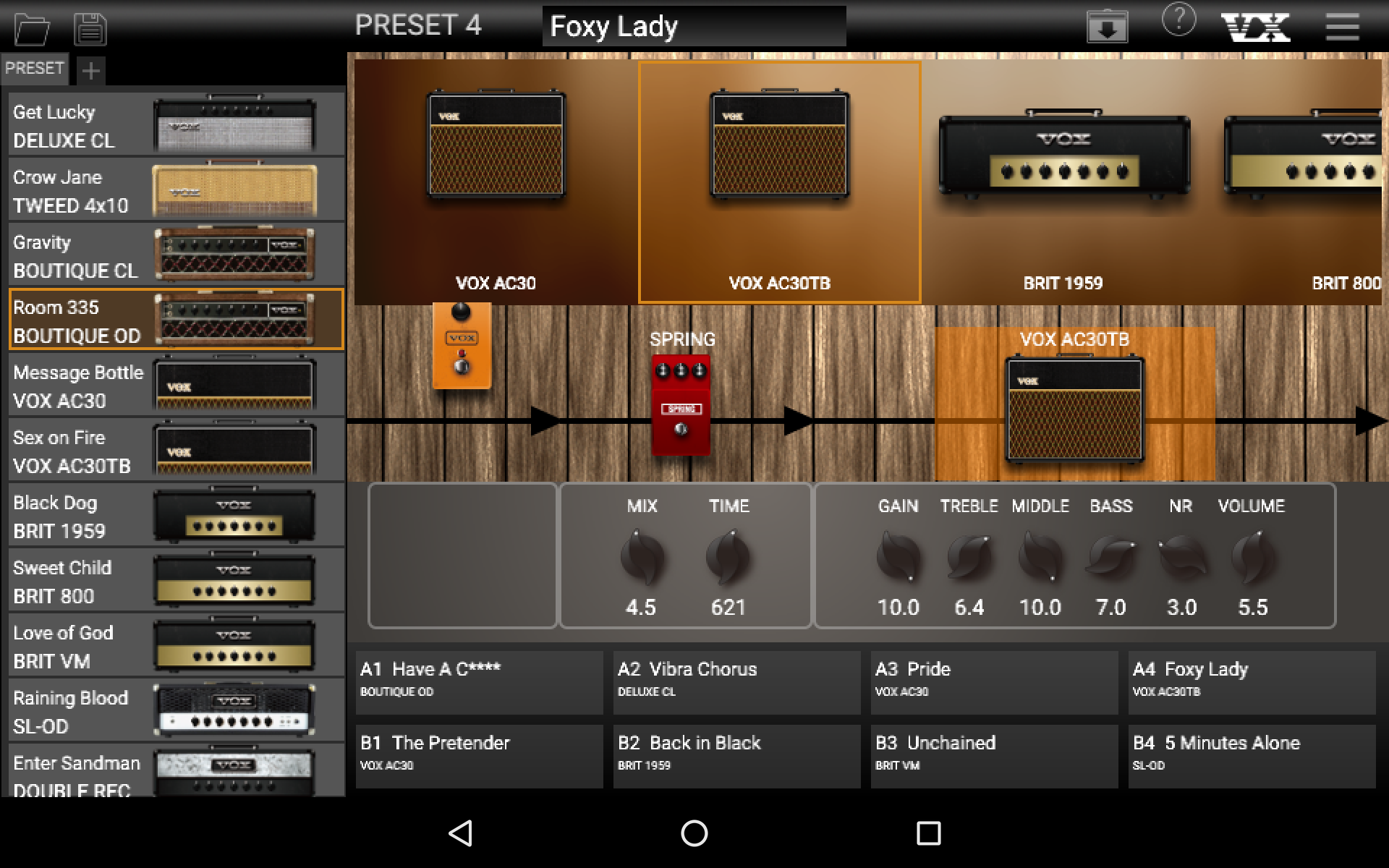Edit the Foxy Lady preset name field

pos(693,27)
